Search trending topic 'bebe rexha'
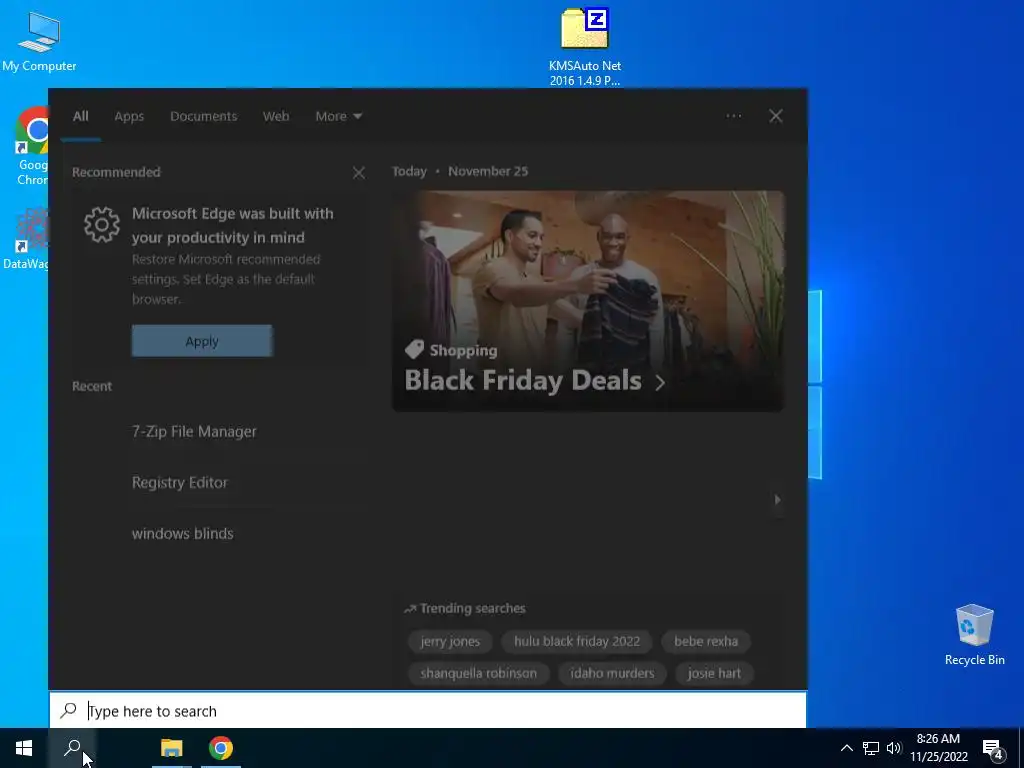 (x=706, y=641)
